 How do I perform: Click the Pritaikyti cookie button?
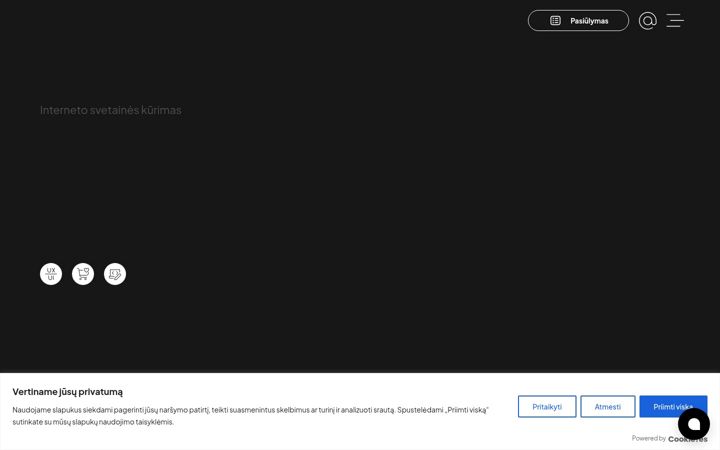click(547, 406)
